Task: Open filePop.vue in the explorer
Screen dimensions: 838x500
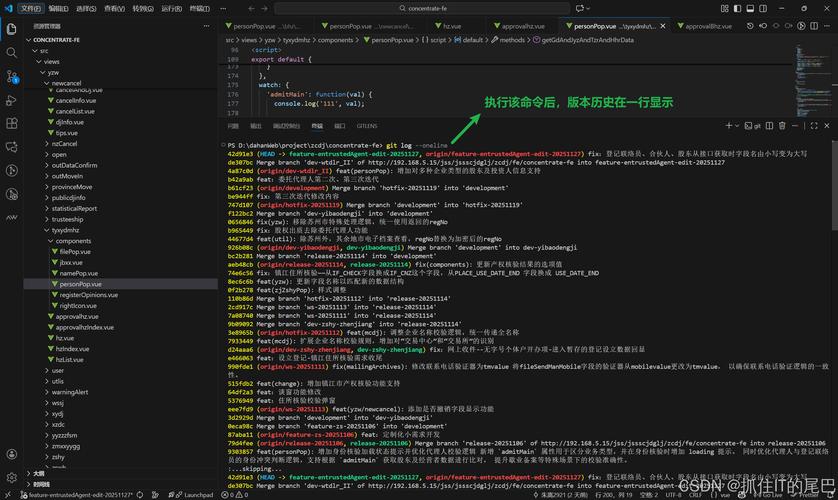Action: [x=75, y=252]
